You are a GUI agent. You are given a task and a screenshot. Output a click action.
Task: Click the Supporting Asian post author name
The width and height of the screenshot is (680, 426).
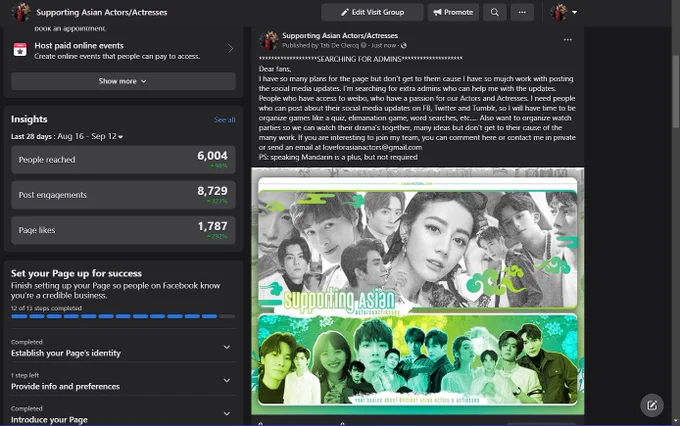[x=340, y=36]
